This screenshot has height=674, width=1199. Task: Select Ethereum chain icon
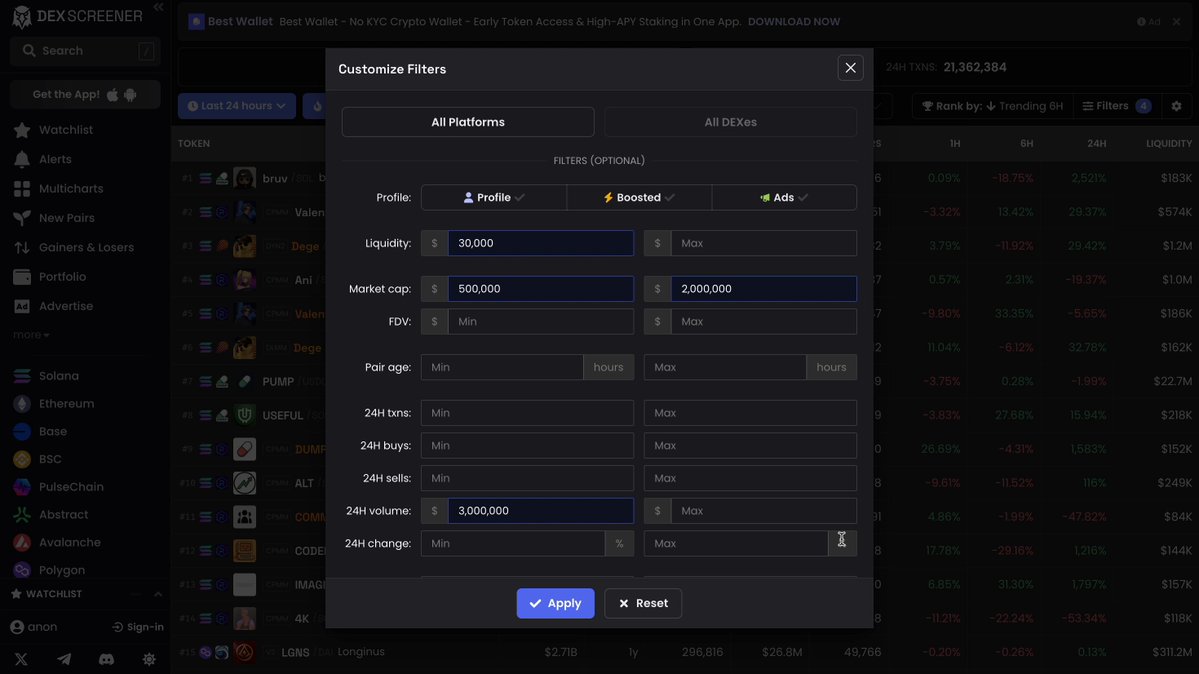[22, 404]
